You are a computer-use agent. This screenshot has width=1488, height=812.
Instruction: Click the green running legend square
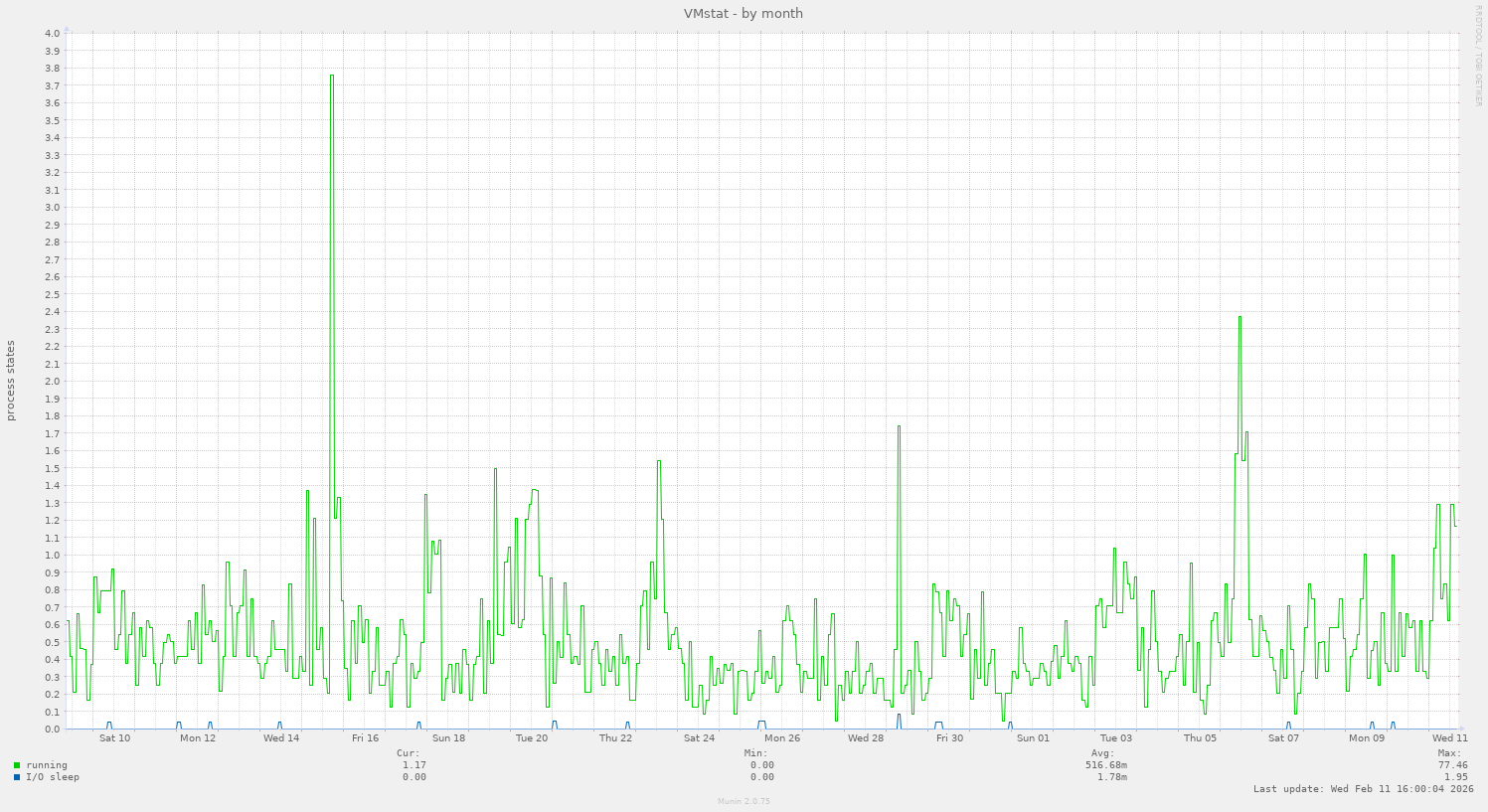pos(16,765)
